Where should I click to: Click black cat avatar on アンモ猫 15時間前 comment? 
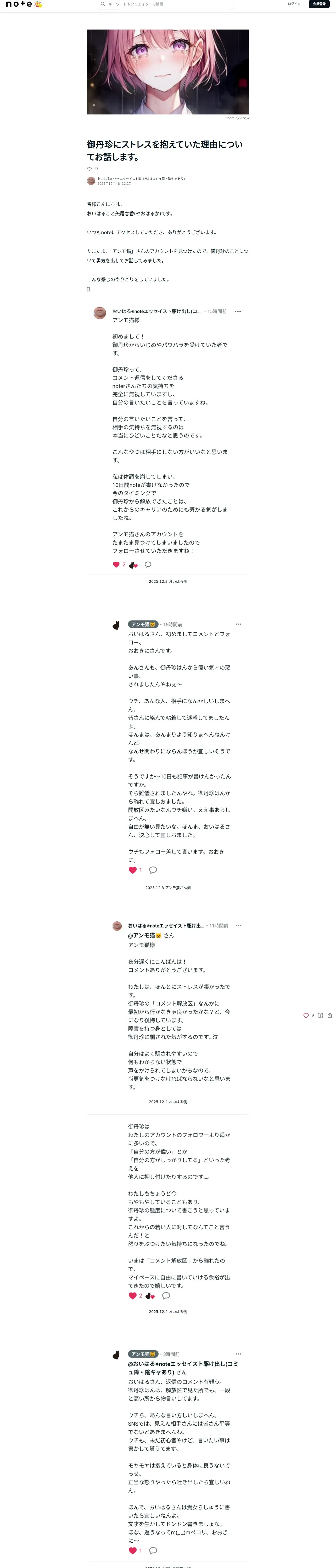click(x=116, y=626)
